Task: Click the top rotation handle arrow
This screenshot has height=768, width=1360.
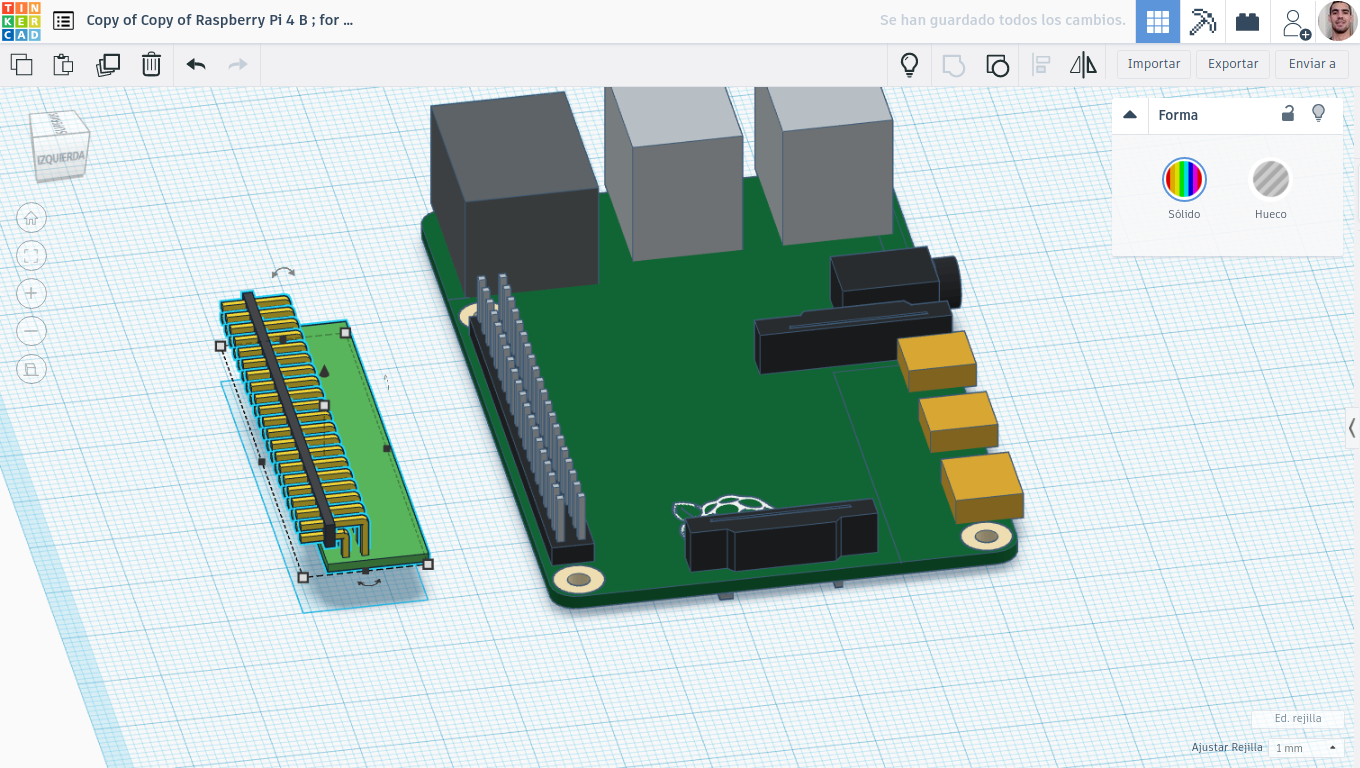Action: (x=284, y=272)
